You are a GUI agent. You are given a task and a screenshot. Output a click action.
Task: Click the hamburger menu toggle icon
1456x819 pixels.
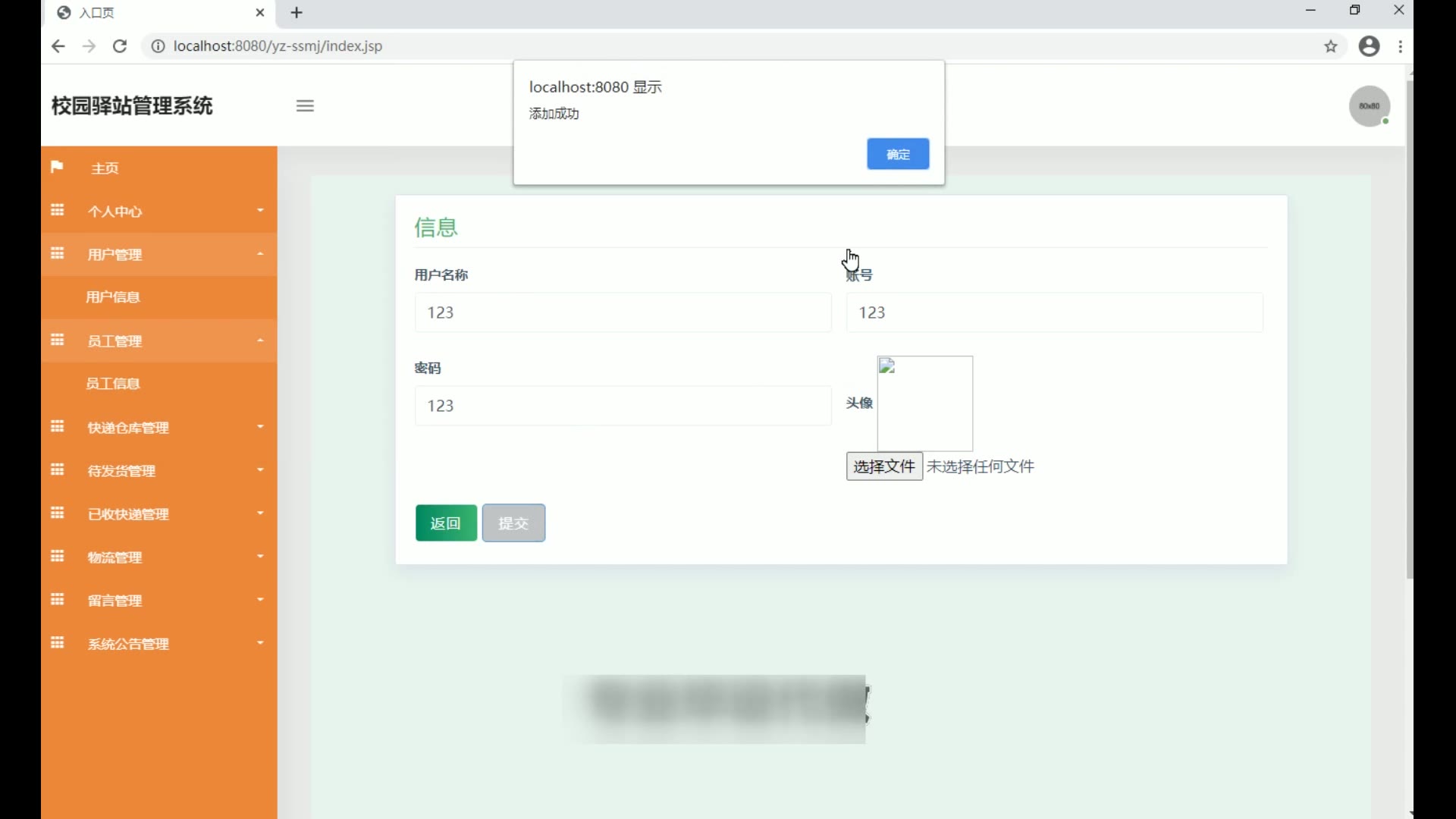coord(305,105)
